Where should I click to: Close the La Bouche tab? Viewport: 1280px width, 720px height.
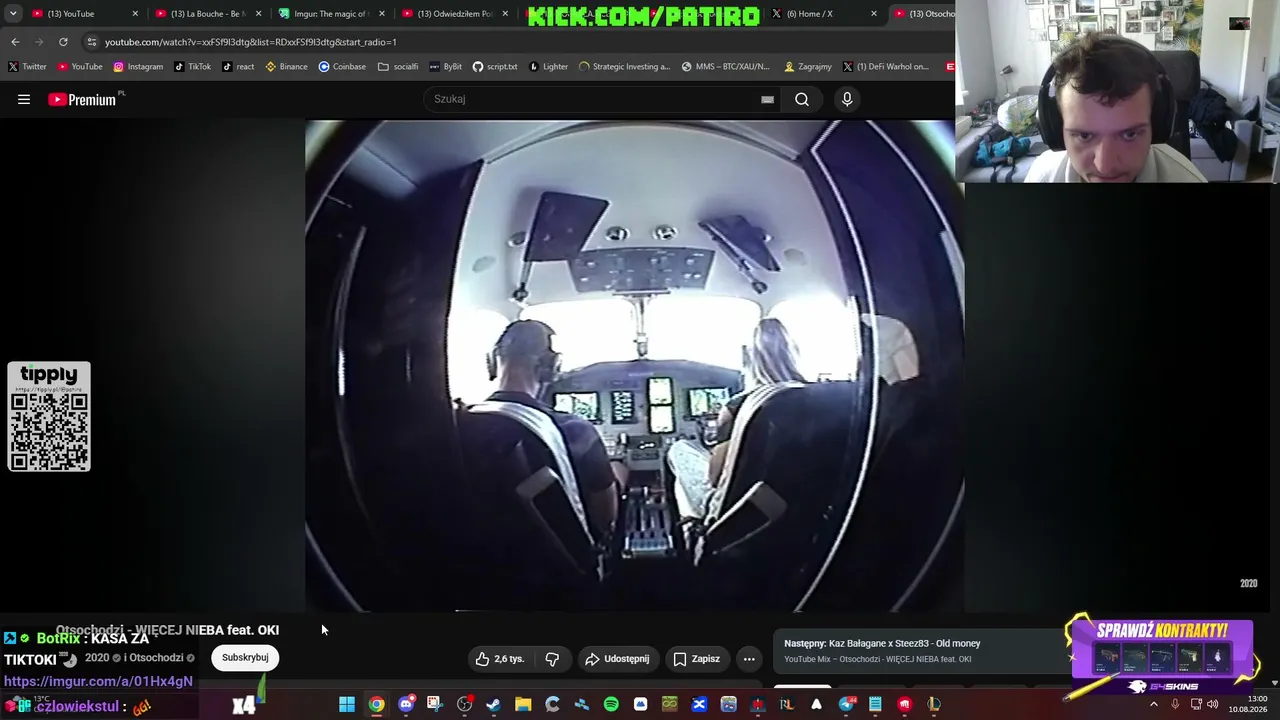tap(258, 14)
